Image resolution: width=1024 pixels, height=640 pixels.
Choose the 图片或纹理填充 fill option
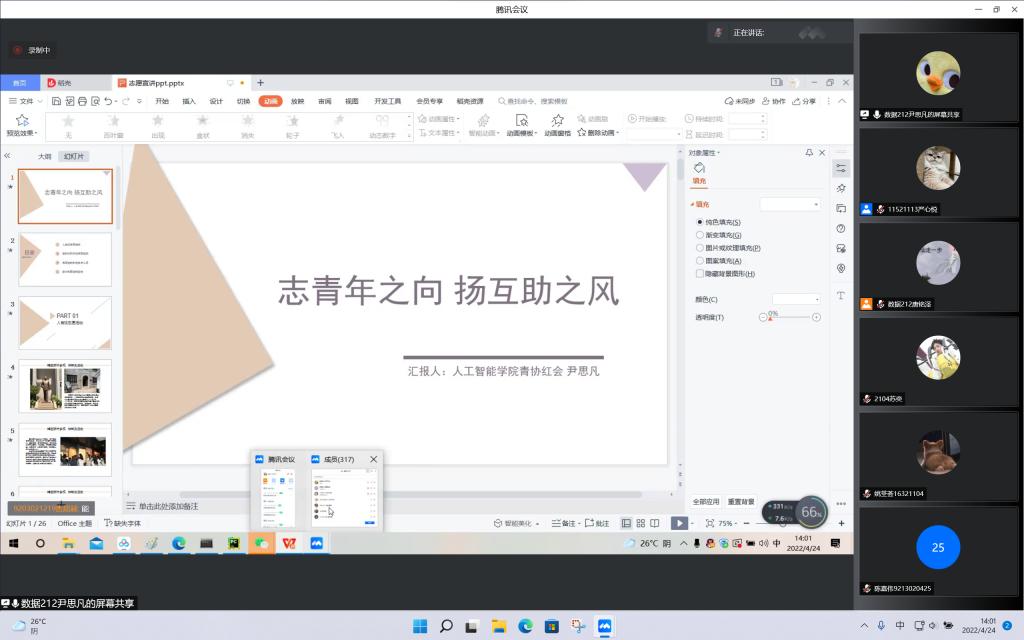[700, 248]
